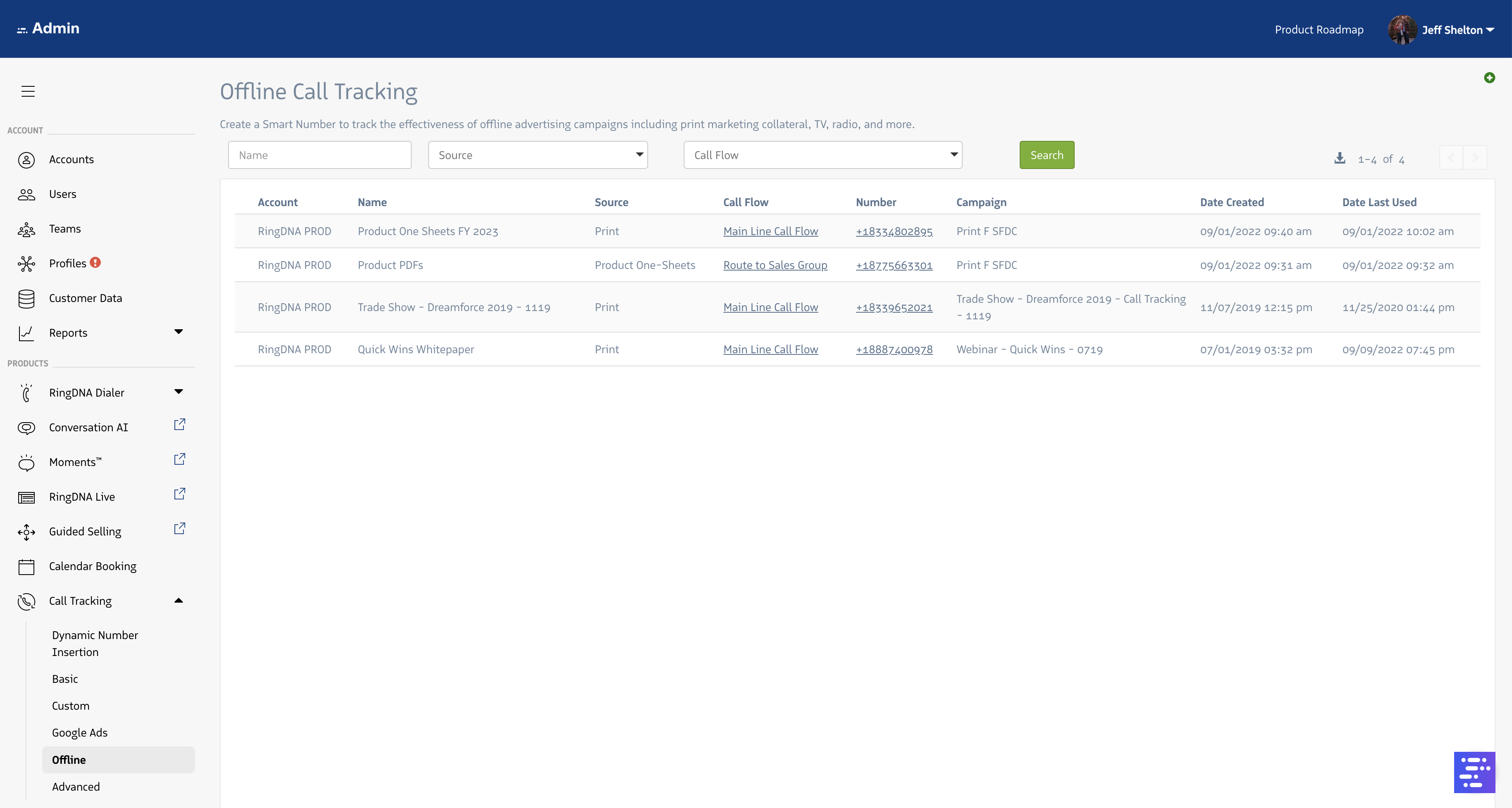1512x808 pixels.
Task: Click the hamburger menu icon in sidebar
Action: (28, 91)
